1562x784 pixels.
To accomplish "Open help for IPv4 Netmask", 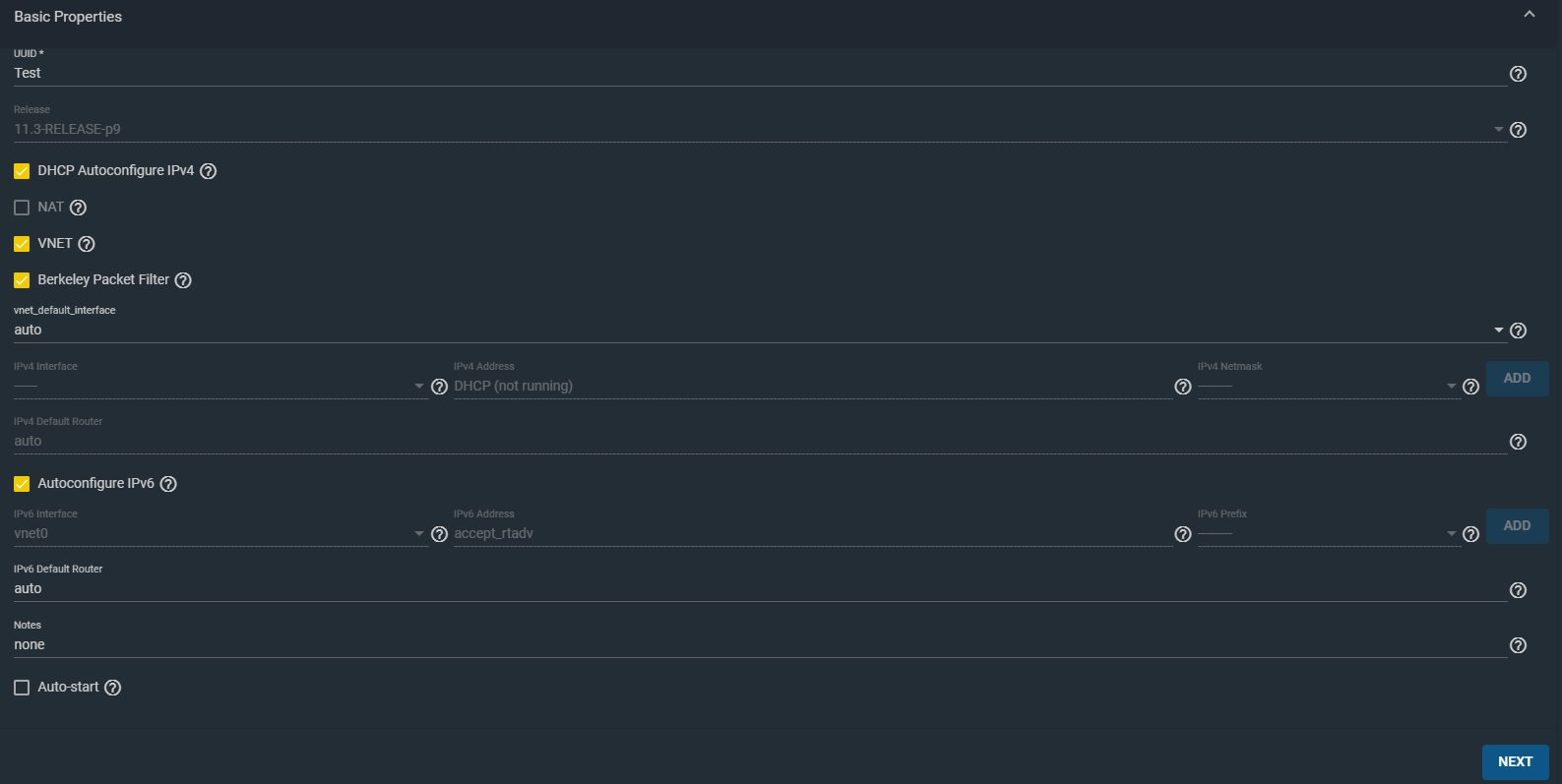I will [x=1470, y=387].
